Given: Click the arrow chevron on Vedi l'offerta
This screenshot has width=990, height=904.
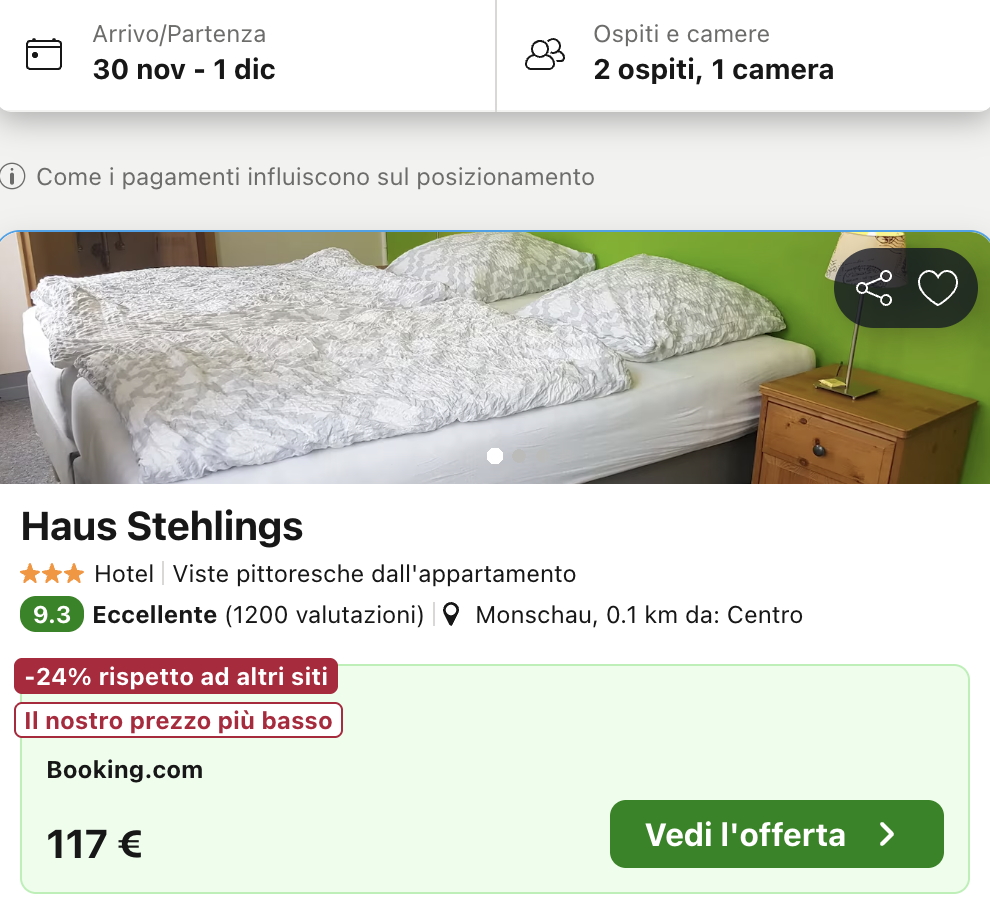Looking at the screenshot, I should pos(887,835).
